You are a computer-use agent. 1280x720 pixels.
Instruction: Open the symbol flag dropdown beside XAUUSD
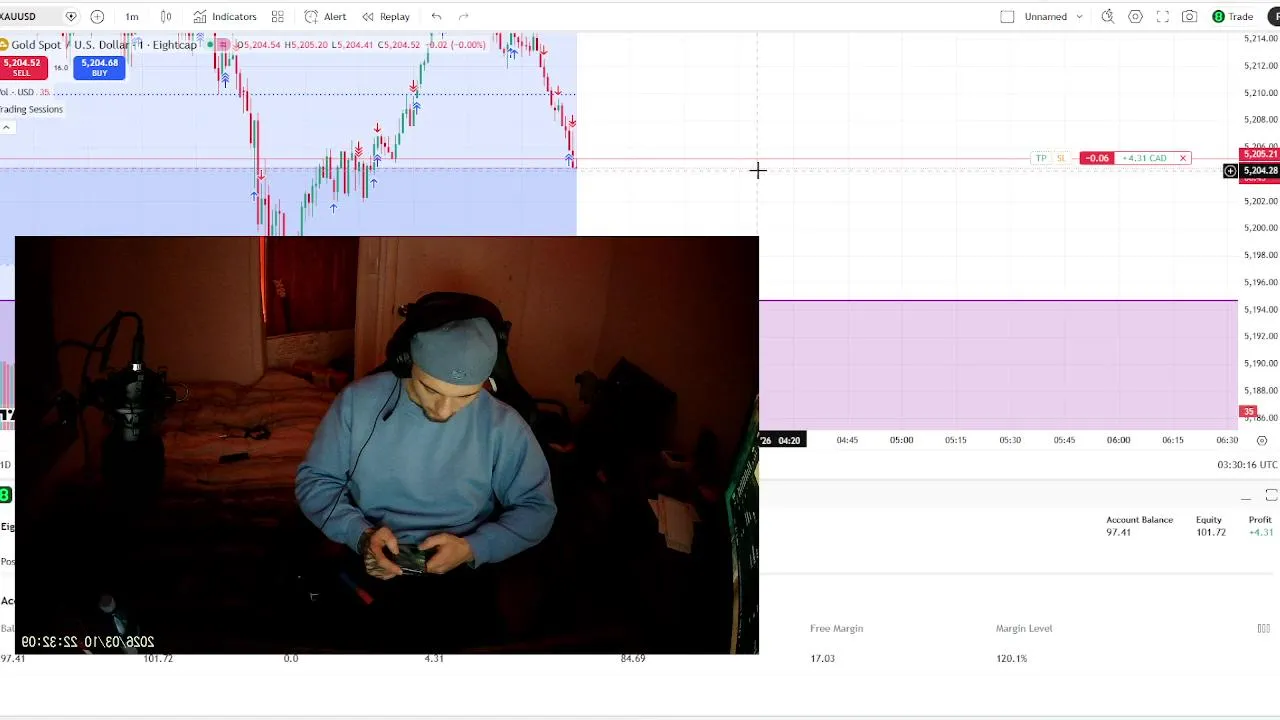(x=71, y=16)
